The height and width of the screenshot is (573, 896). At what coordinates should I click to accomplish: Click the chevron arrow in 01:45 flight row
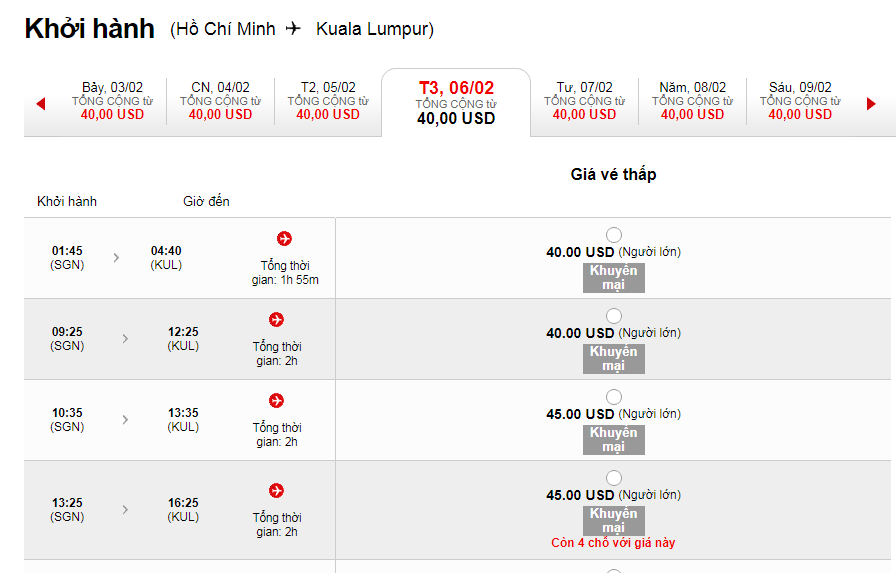(116, 258)
